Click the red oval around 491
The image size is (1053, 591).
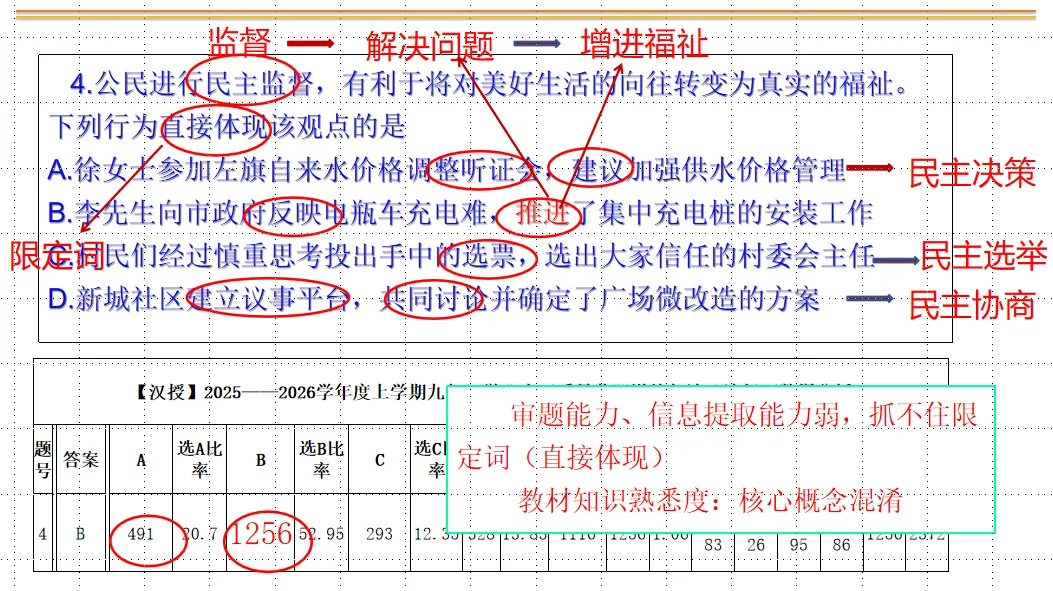pos(146,535)
